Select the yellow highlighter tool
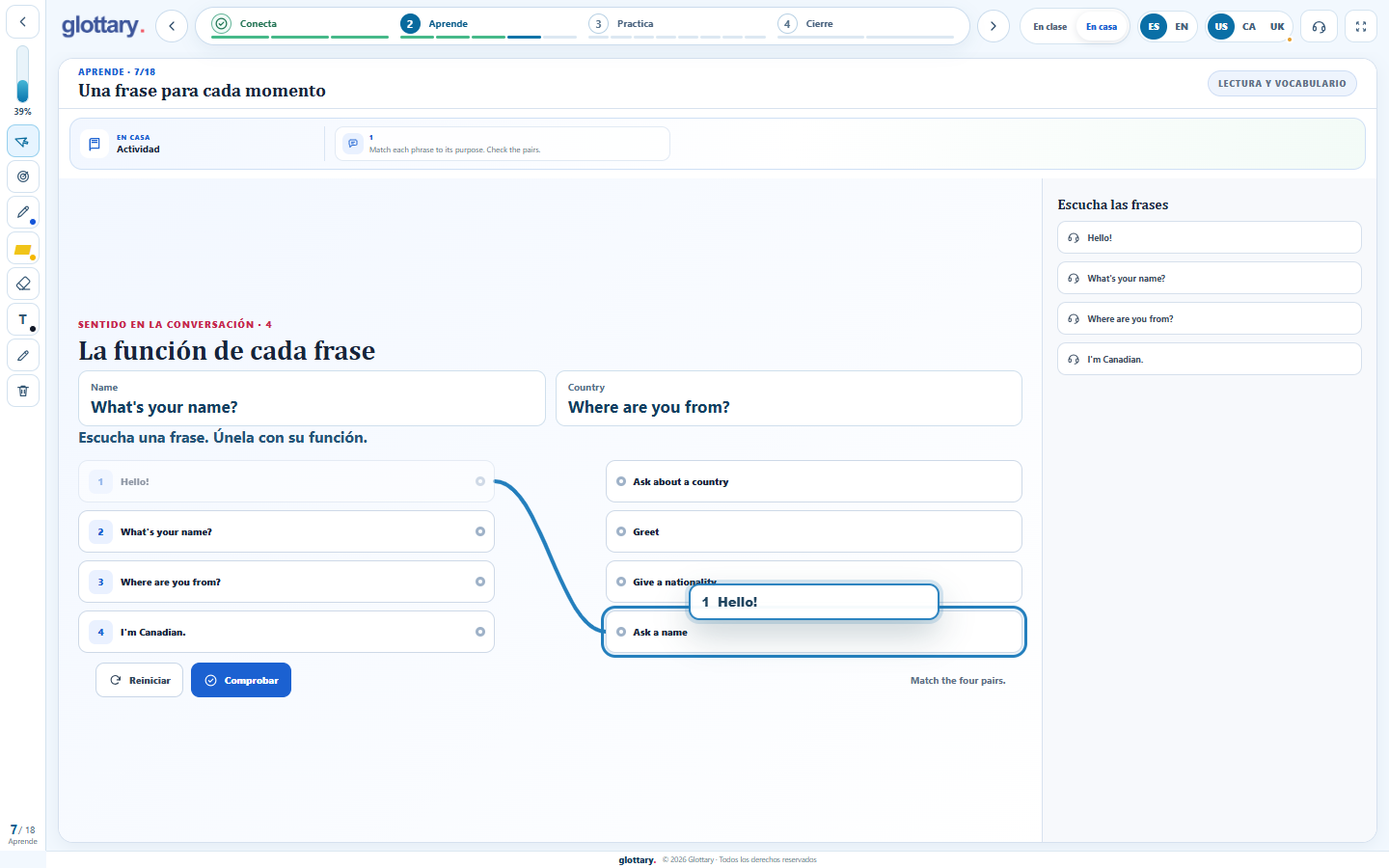 point(23,249)
